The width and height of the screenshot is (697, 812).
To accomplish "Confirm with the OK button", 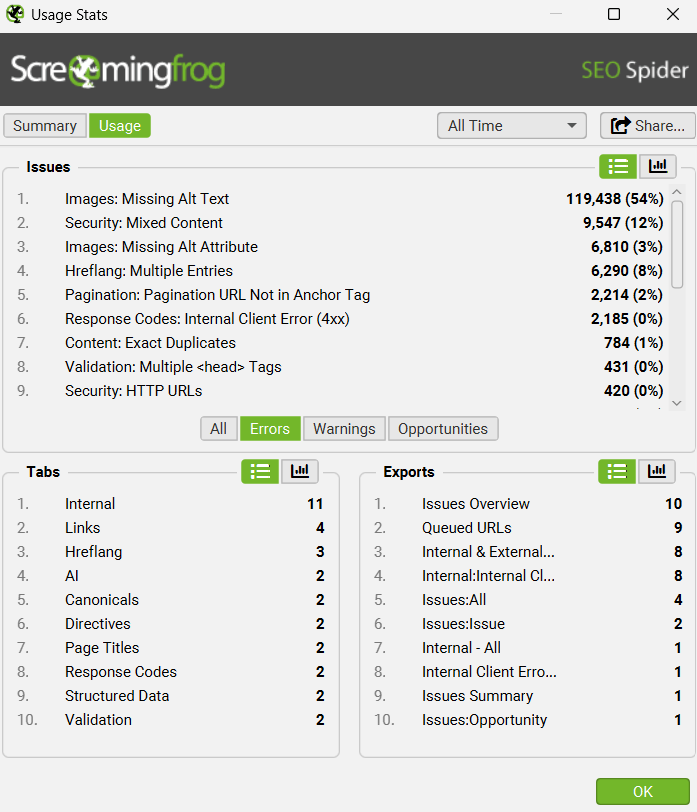I will [643, 791].
